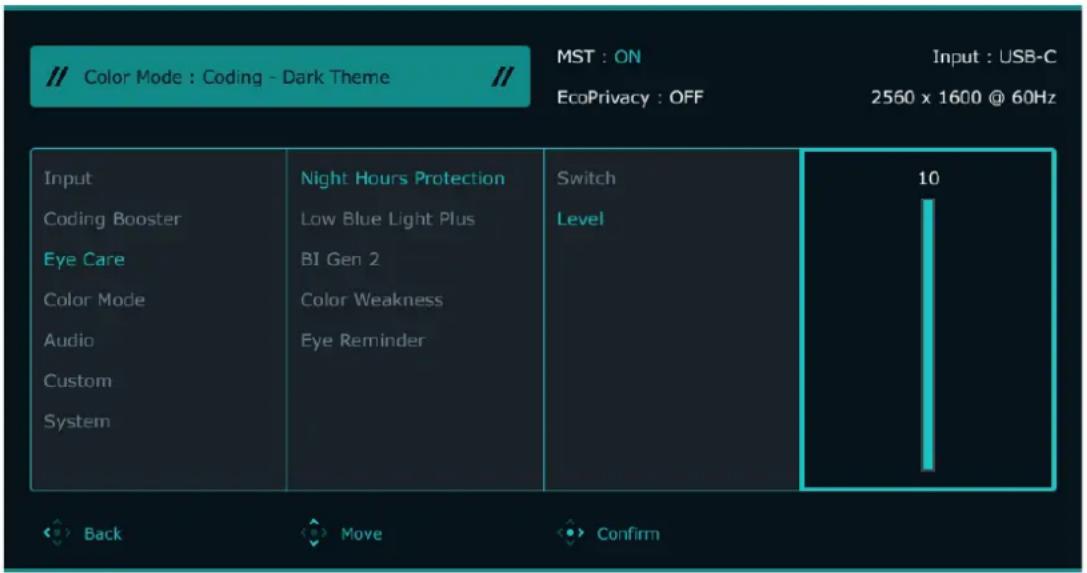Viewport: 1087px width, 573px height.
Task: Click the left double-slash banner icon
Action: [x=56, y=77]
